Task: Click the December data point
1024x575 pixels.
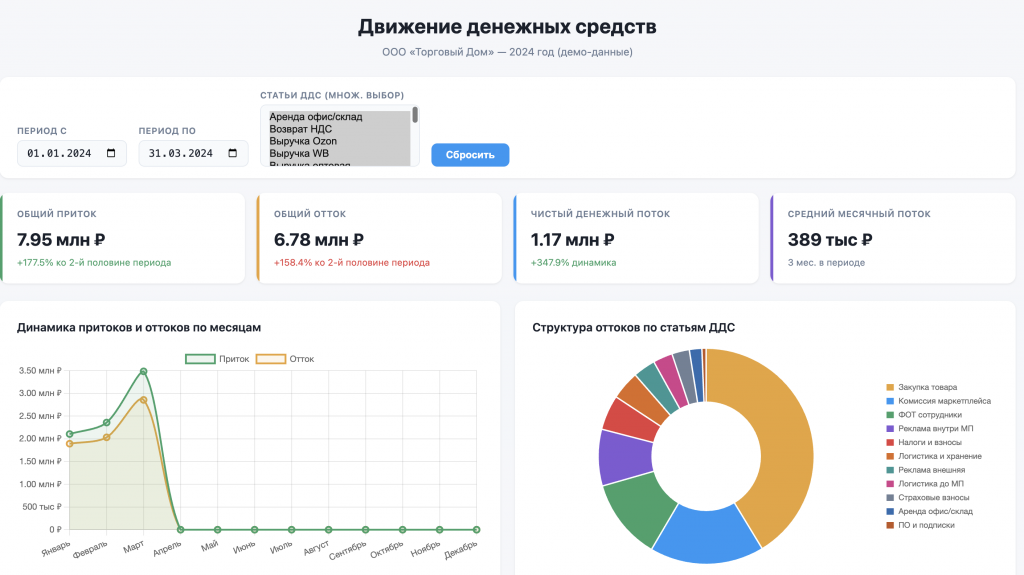Action: click(477, 530)
